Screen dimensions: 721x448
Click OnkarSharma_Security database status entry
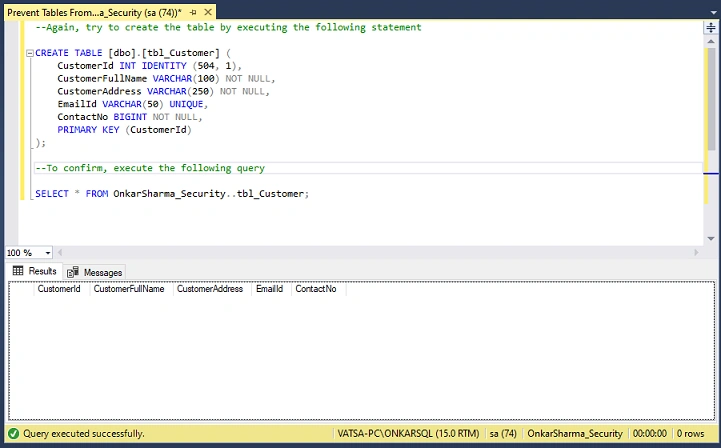(575, 434)
